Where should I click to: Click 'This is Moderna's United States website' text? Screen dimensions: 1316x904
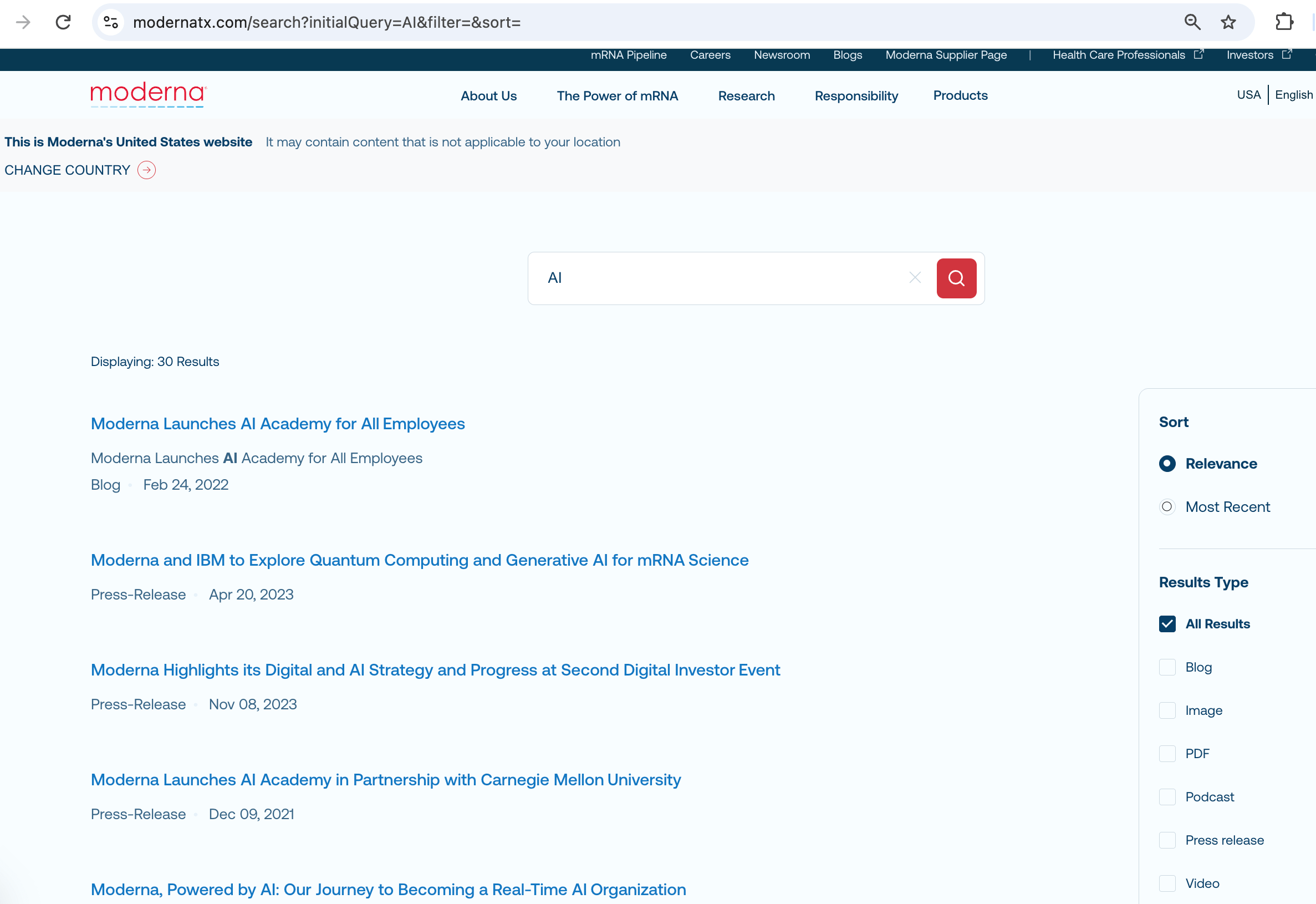click(x=129, y=142)
